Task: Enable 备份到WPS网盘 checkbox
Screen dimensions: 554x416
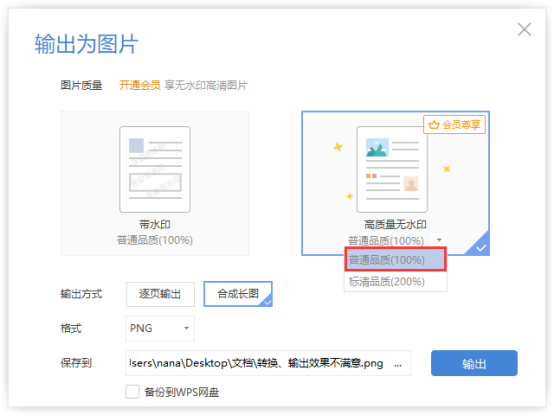Action: click(132, 392)
